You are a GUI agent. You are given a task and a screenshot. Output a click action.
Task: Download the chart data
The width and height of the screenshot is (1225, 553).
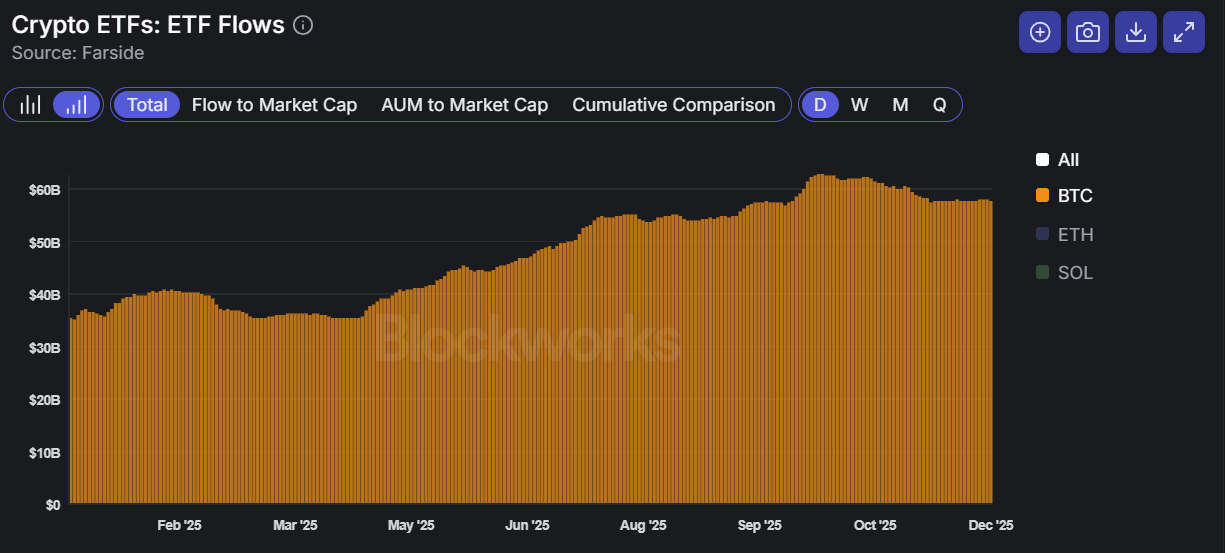click(x=1135, y=32)
